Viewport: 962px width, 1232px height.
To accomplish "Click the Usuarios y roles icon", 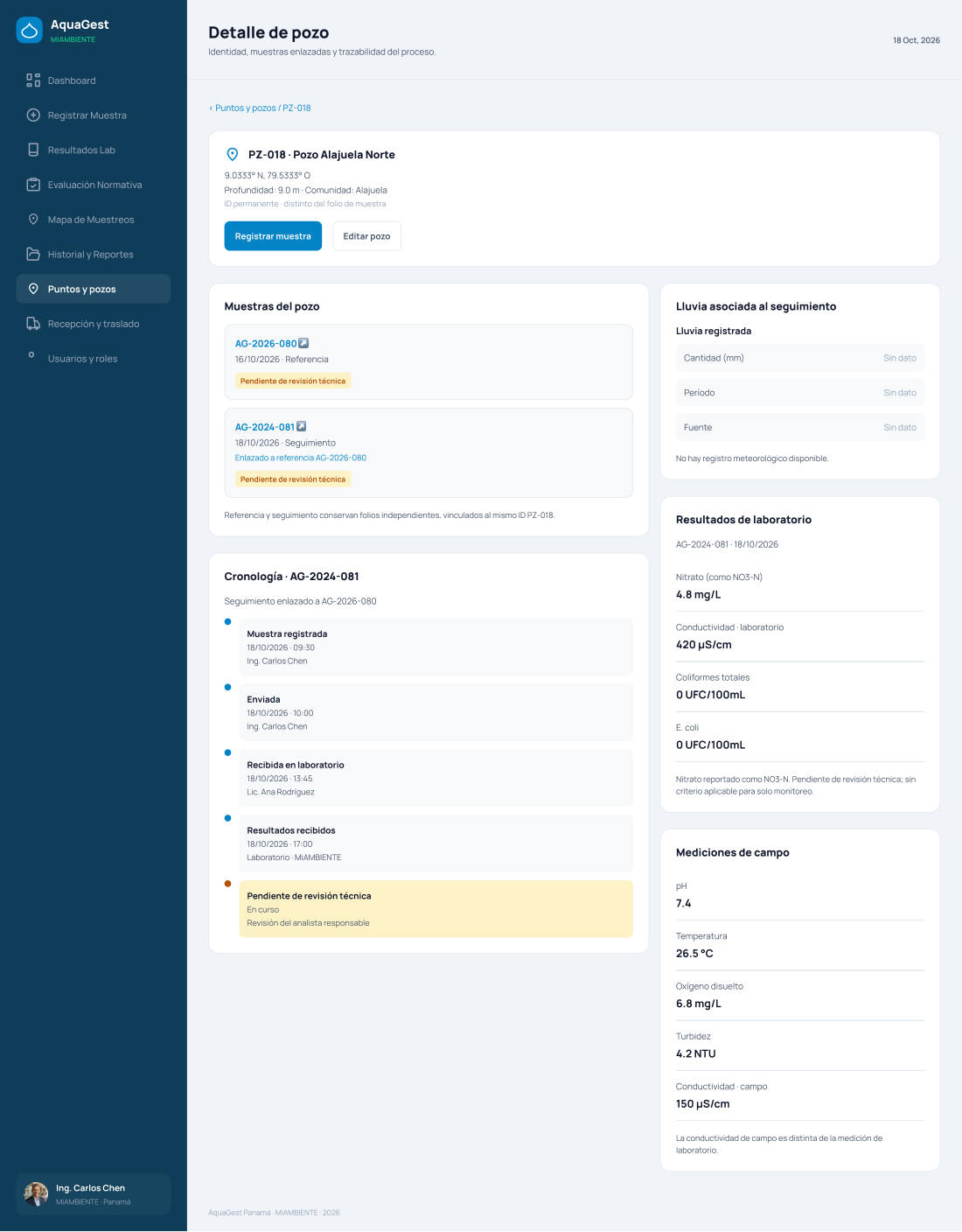I will tap(31, 355).
